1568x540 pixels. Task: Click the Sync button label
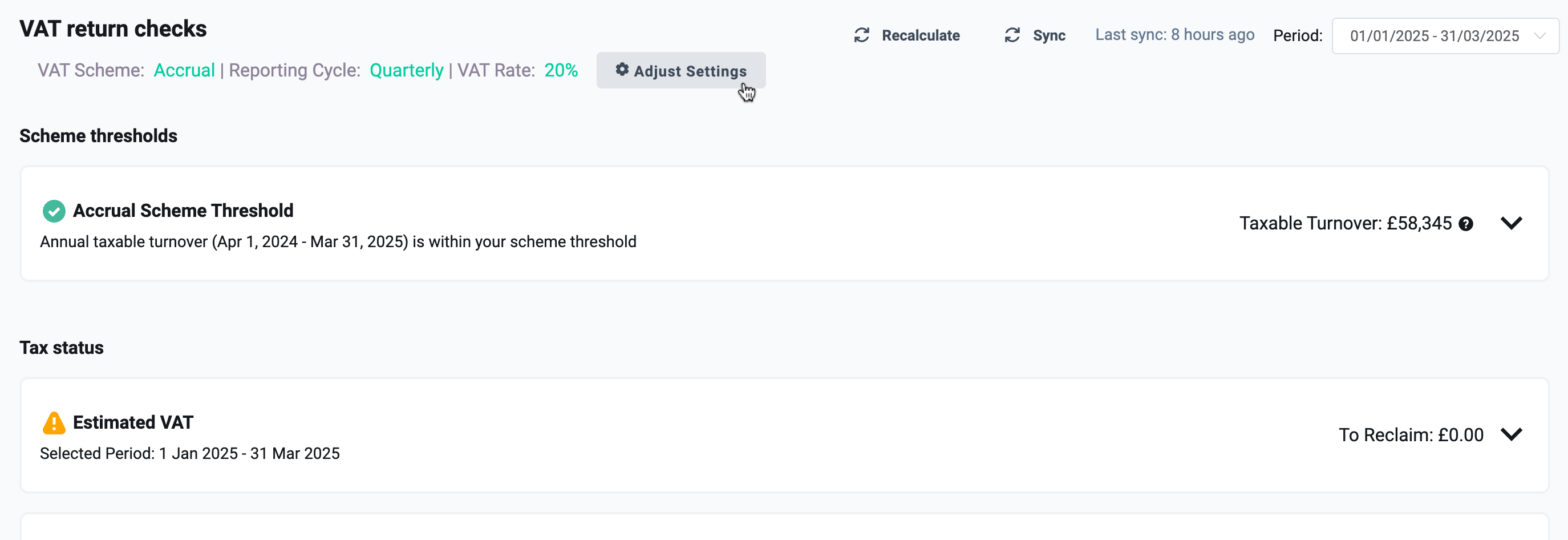[1049, 35]
